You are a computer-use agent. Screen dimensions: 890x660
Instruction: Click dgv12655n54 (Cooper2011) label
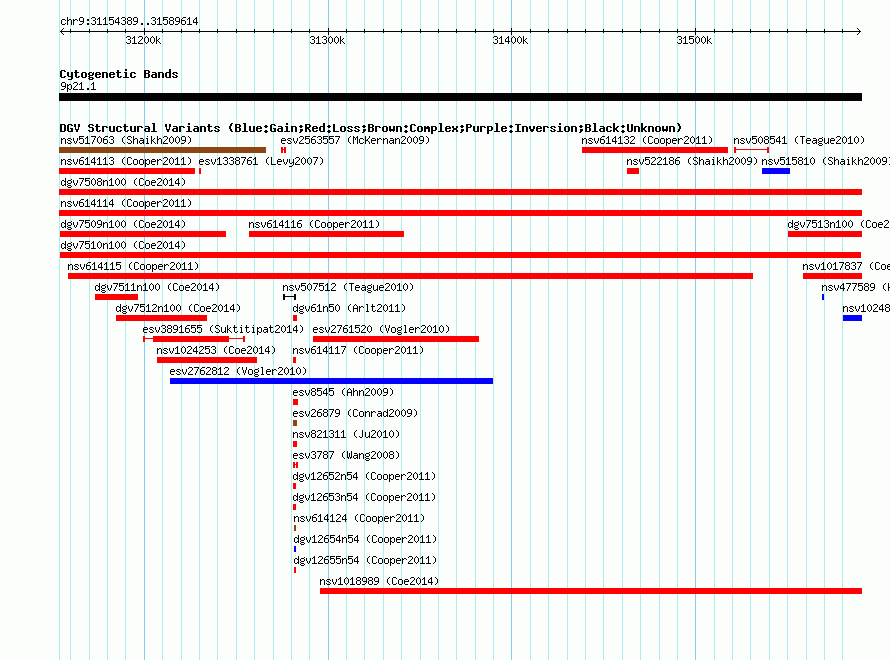pyautogui.click(x=365, y=560)
